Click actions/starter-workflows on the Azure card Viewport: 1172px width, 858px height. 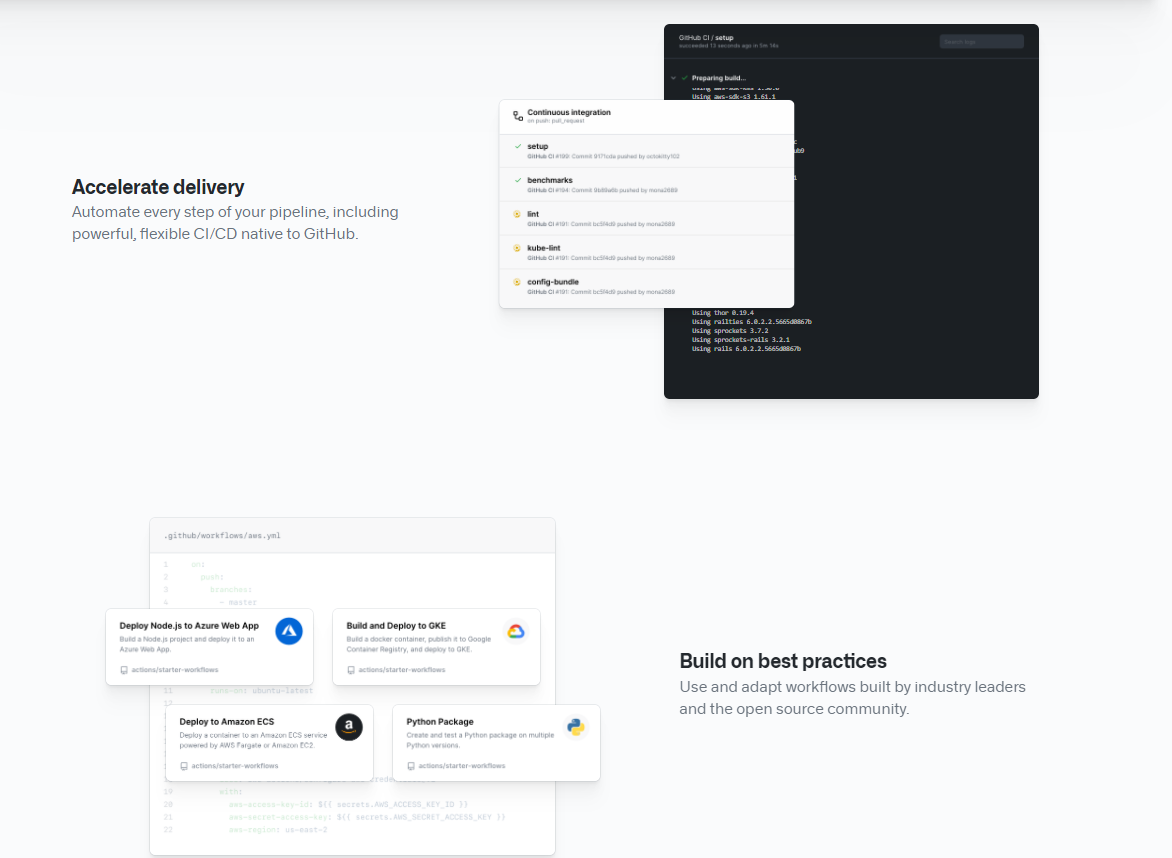(x=175, y=670)
